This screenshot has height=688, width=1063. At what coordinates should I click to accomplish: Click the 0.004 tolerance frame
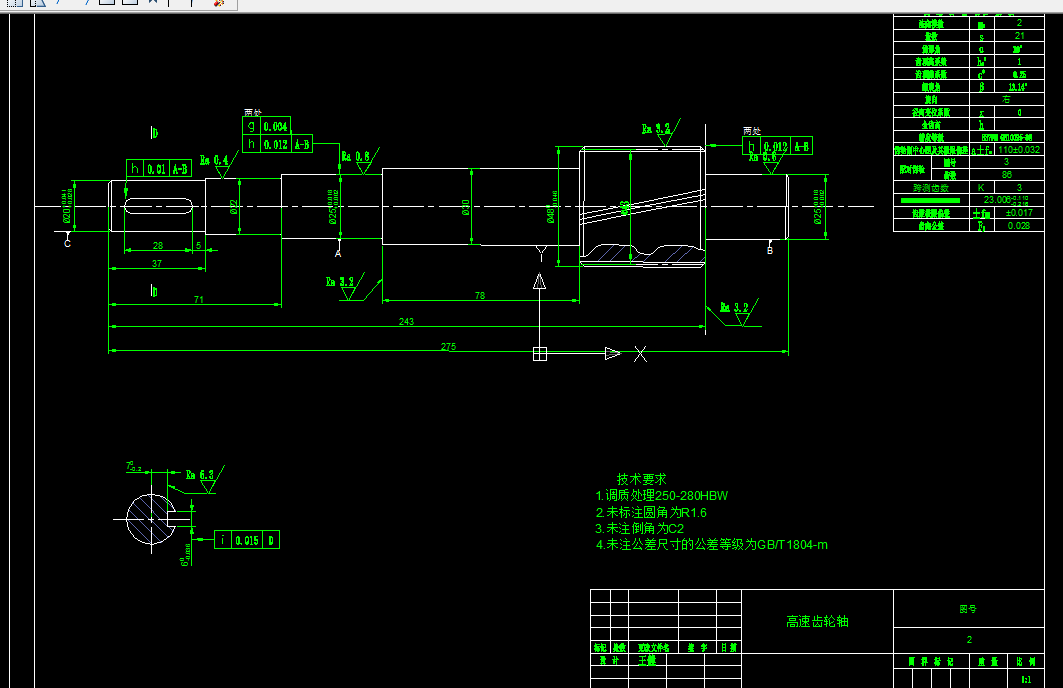tap(266, 126)
